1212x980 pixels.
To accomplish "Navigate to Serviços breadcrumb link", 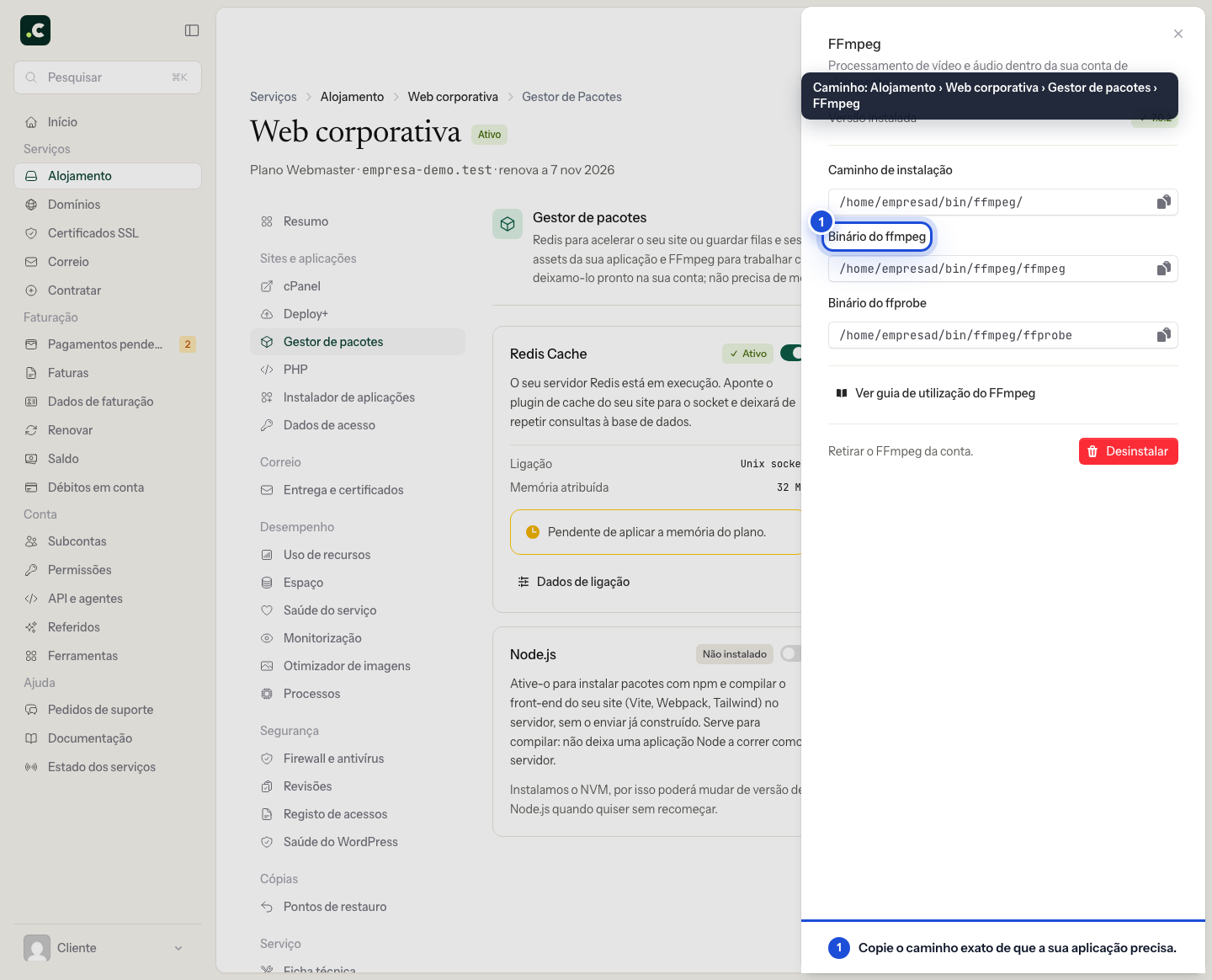I will click(x=274, y=97).
